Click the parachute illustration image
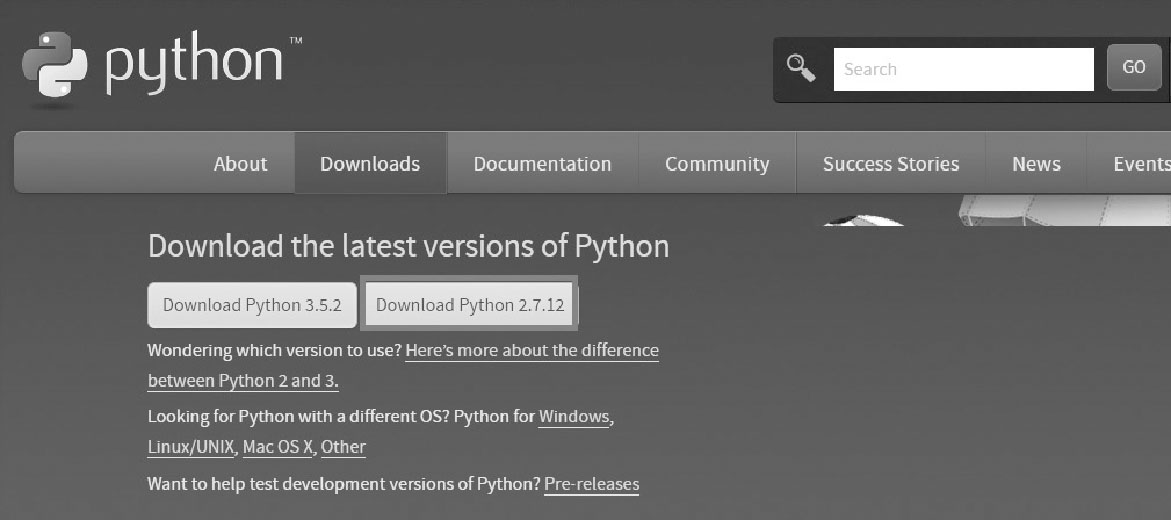 (996, 210)
